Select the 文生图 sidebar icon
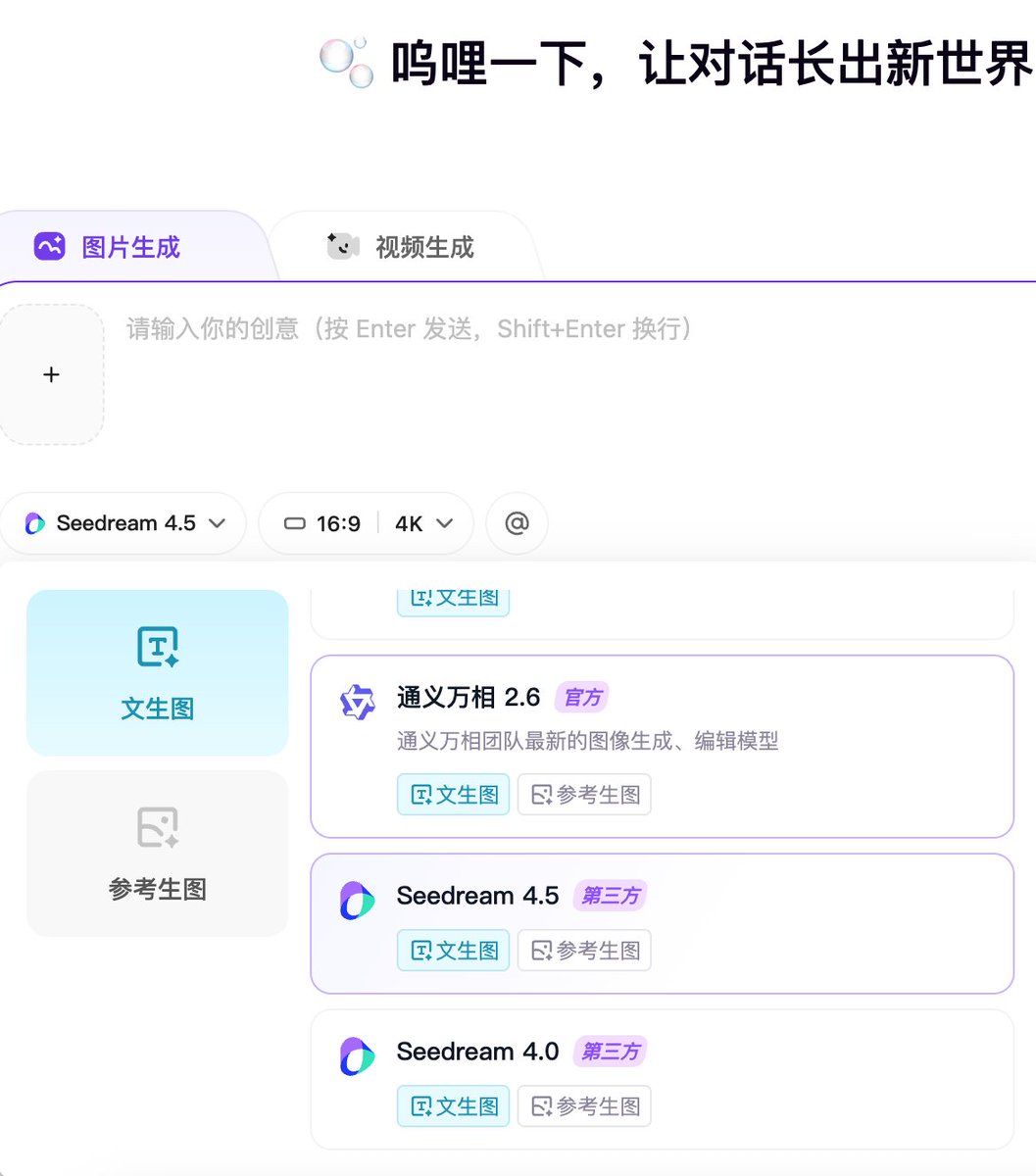Image resolution: width=1036 pixels, height=1176 pixels. pos(157,645)
